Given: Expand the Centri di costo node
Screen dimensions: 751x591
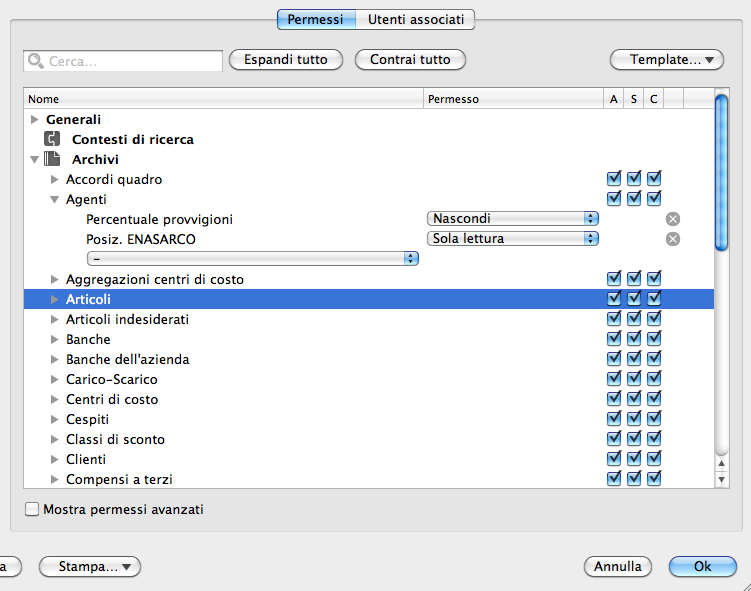Looking at the screenshot, I should [x=55, y=400].
